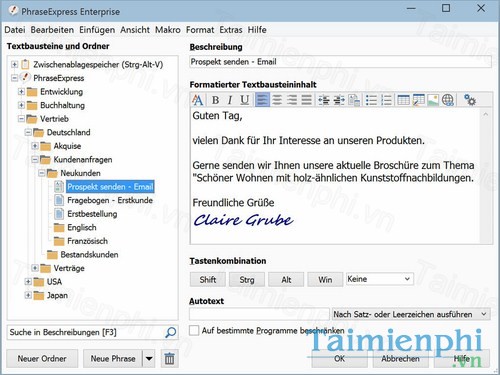Image resolution: width=500 pixels, height=375 pixels.
Task: Toggle bold formatting in editor toolbar
Action: (x=215, y=100)
